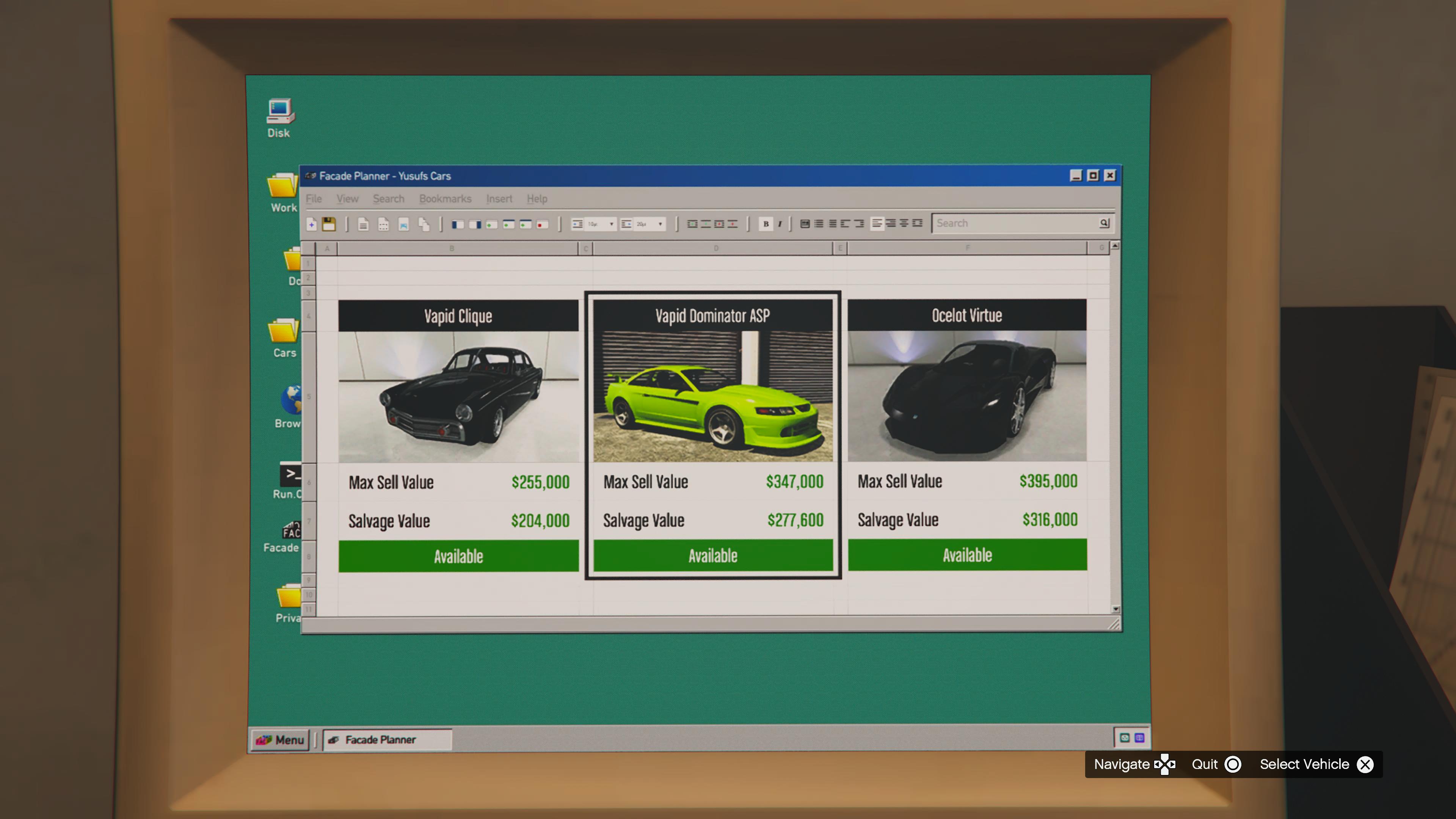1456x819 pixels.
Task: Click the Save floppy disk icon
Action: 328,224
